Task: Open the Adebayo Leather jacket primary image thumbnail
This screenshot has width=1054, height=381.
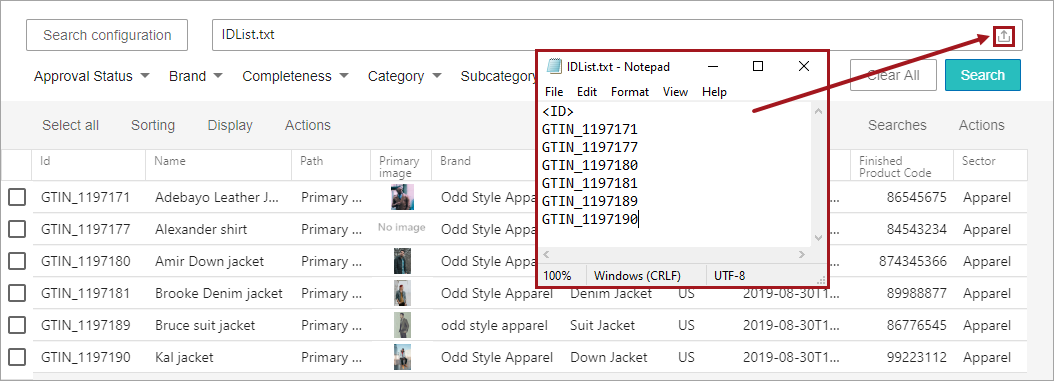Action: (402, 197)
